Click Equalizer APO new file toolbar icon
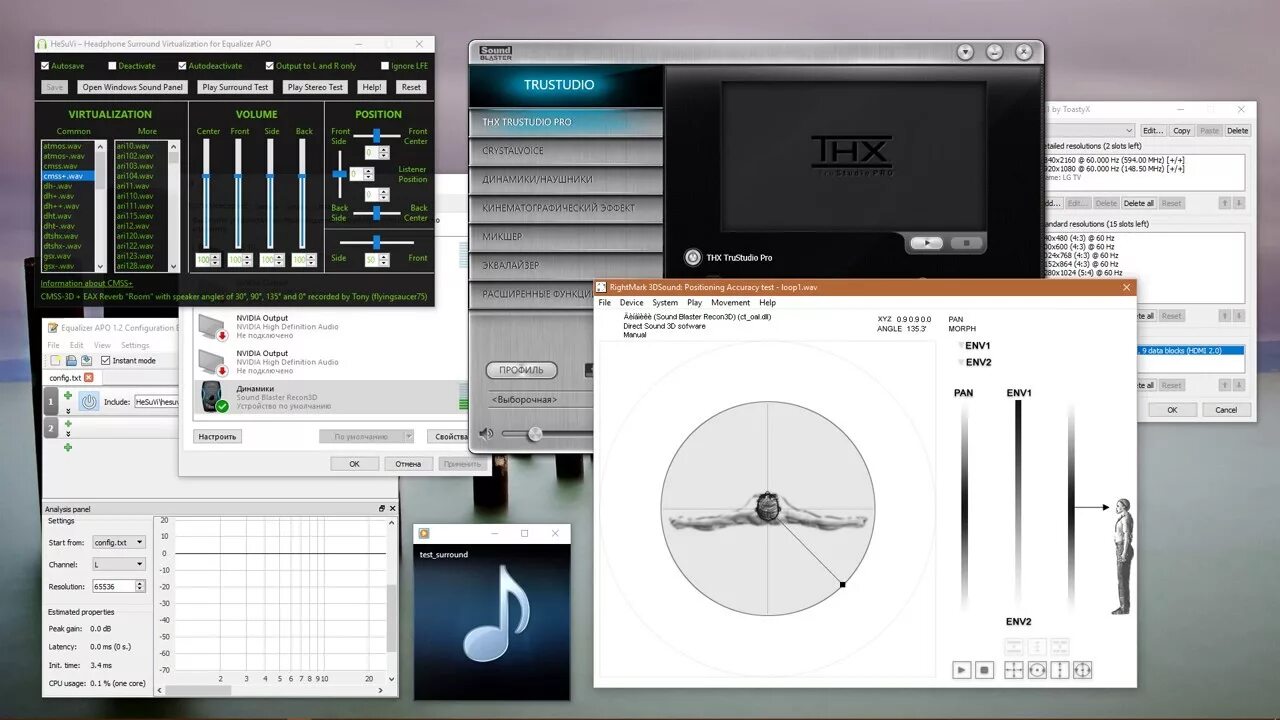This screenshot has height=720, width=1280. [x=56, y=360]
